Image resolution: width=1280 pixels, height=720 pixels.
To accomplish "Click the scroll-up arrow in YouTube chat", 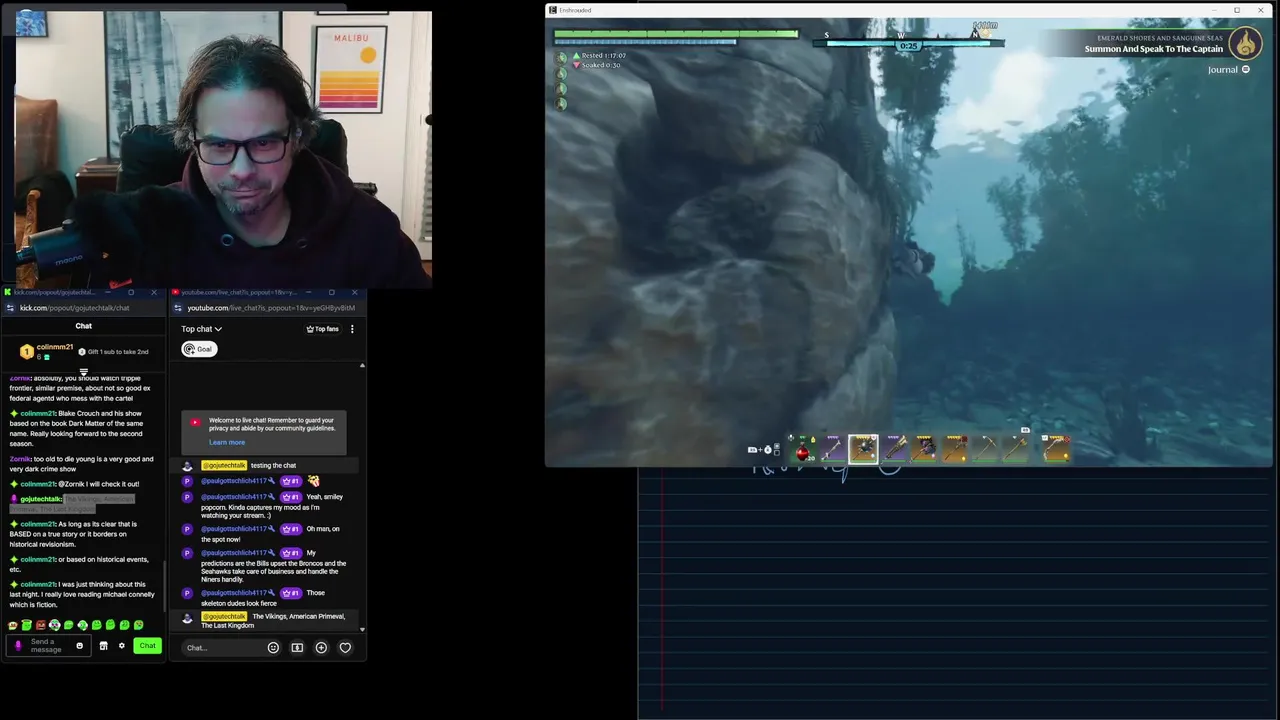I will pyautogui.click(x=362, y=365).
